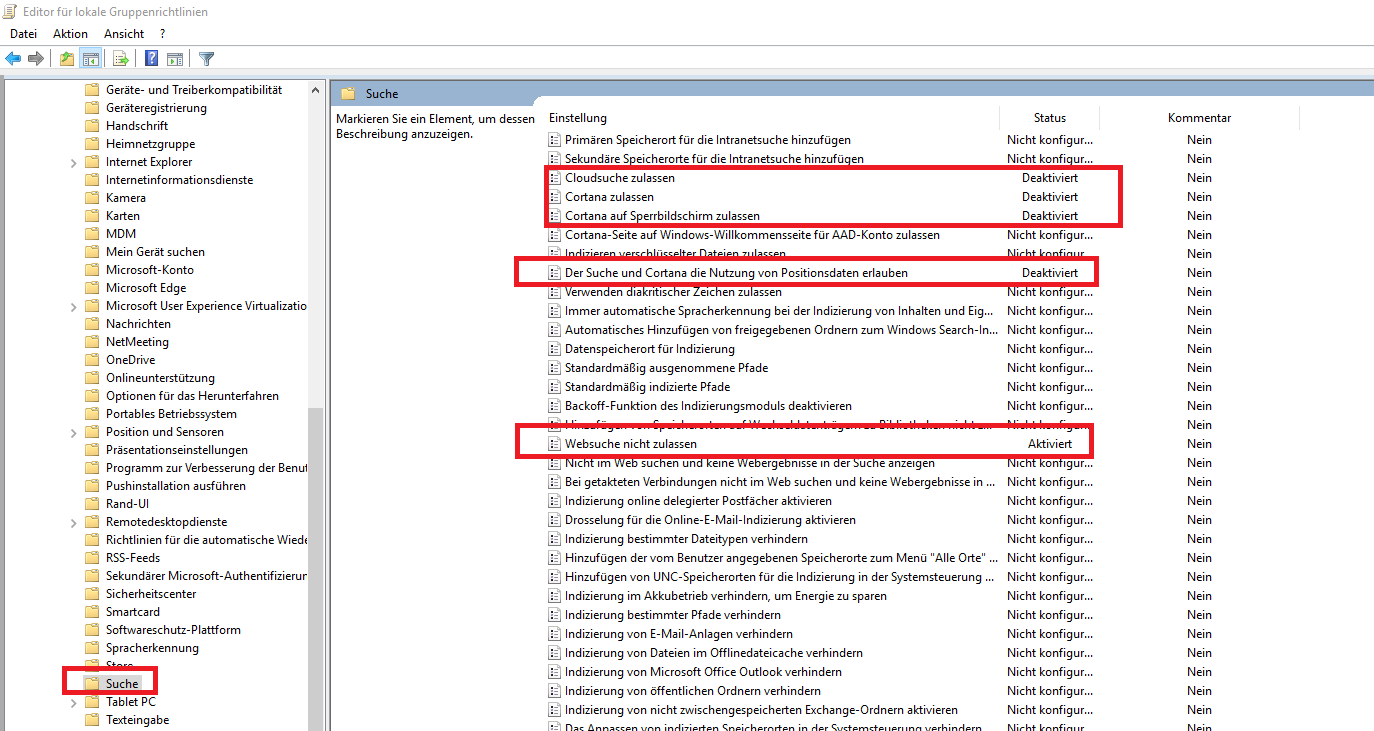Open the Aktion menu

click(71, 34)
